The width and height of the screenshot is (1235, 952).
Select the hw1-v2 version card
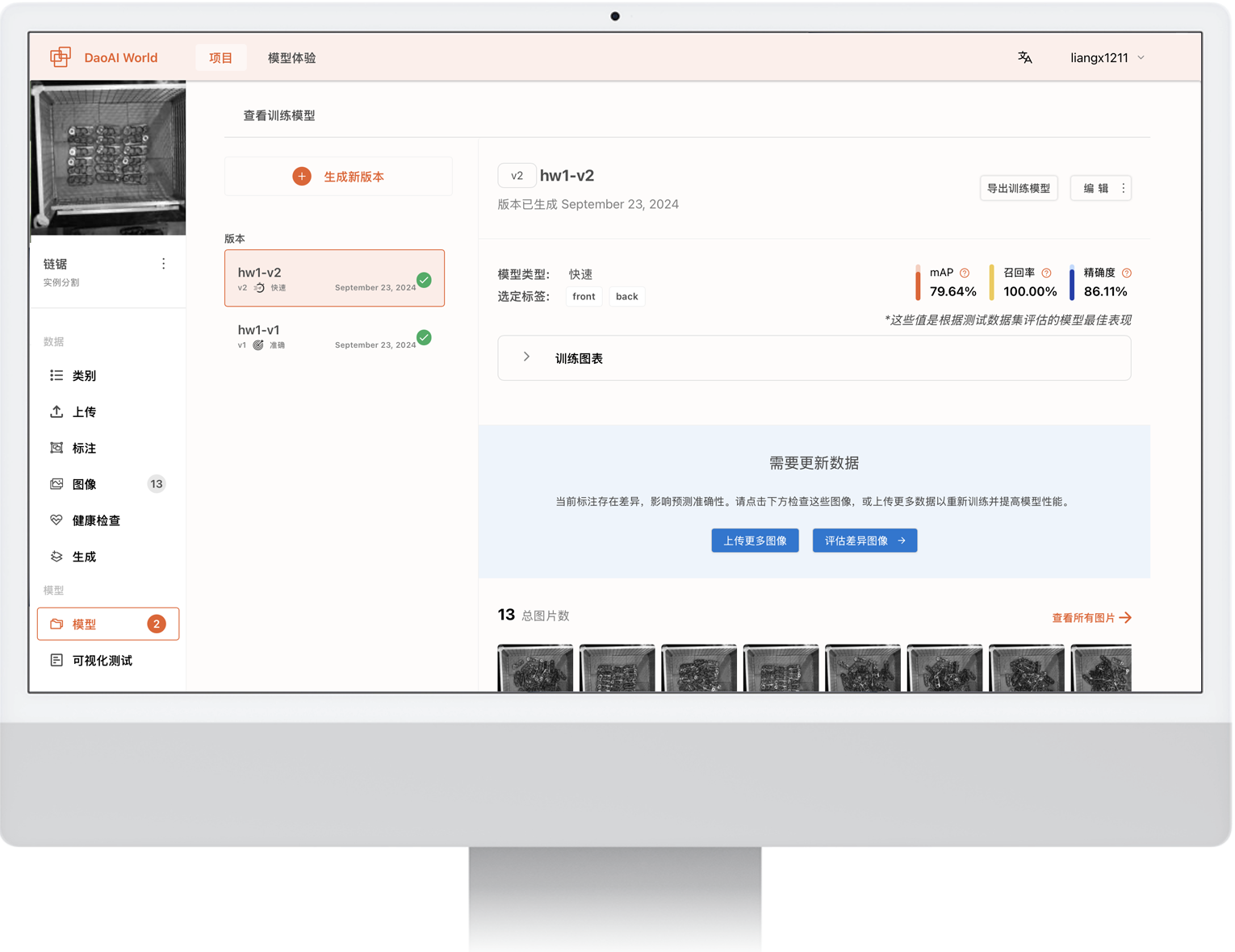pyautogui.click(x=334, y=278)
